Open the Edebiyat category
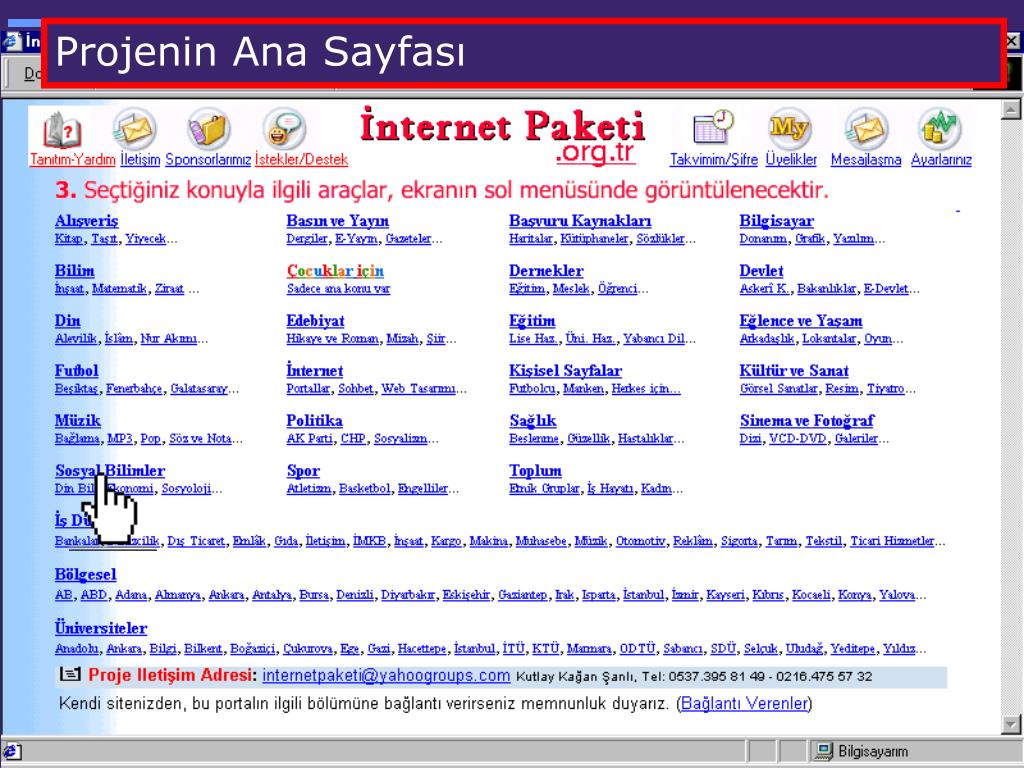The image size is (1024, 768). click(x=315, y=321)
